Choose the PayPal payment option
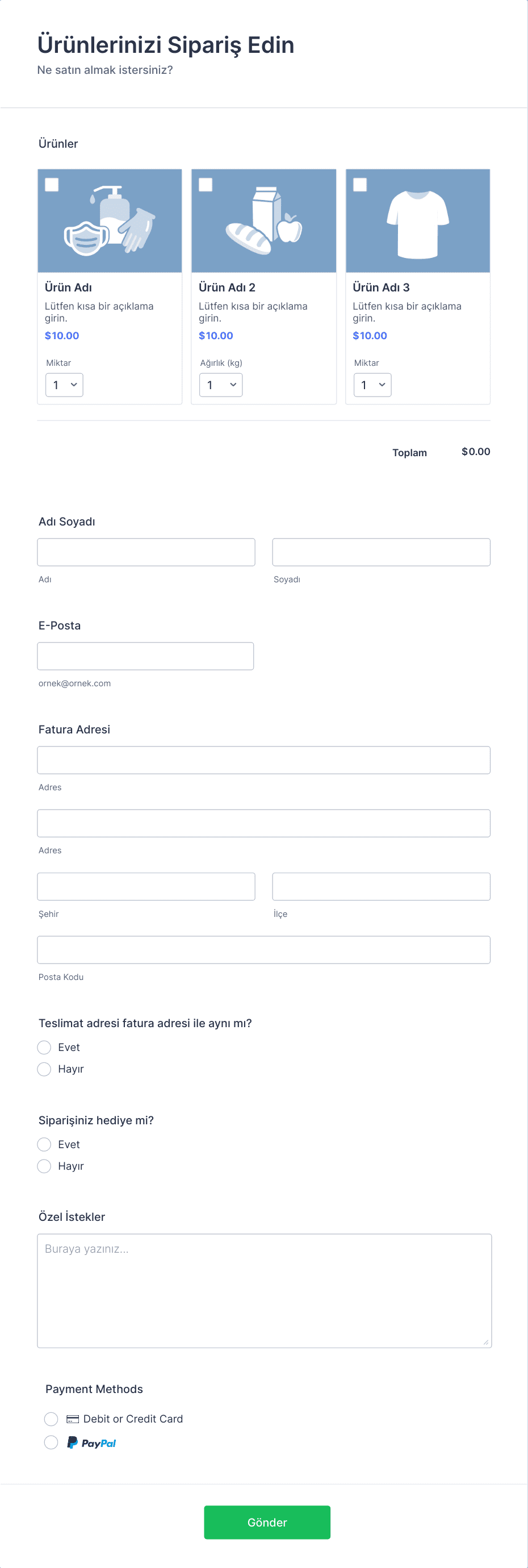 51,1442
